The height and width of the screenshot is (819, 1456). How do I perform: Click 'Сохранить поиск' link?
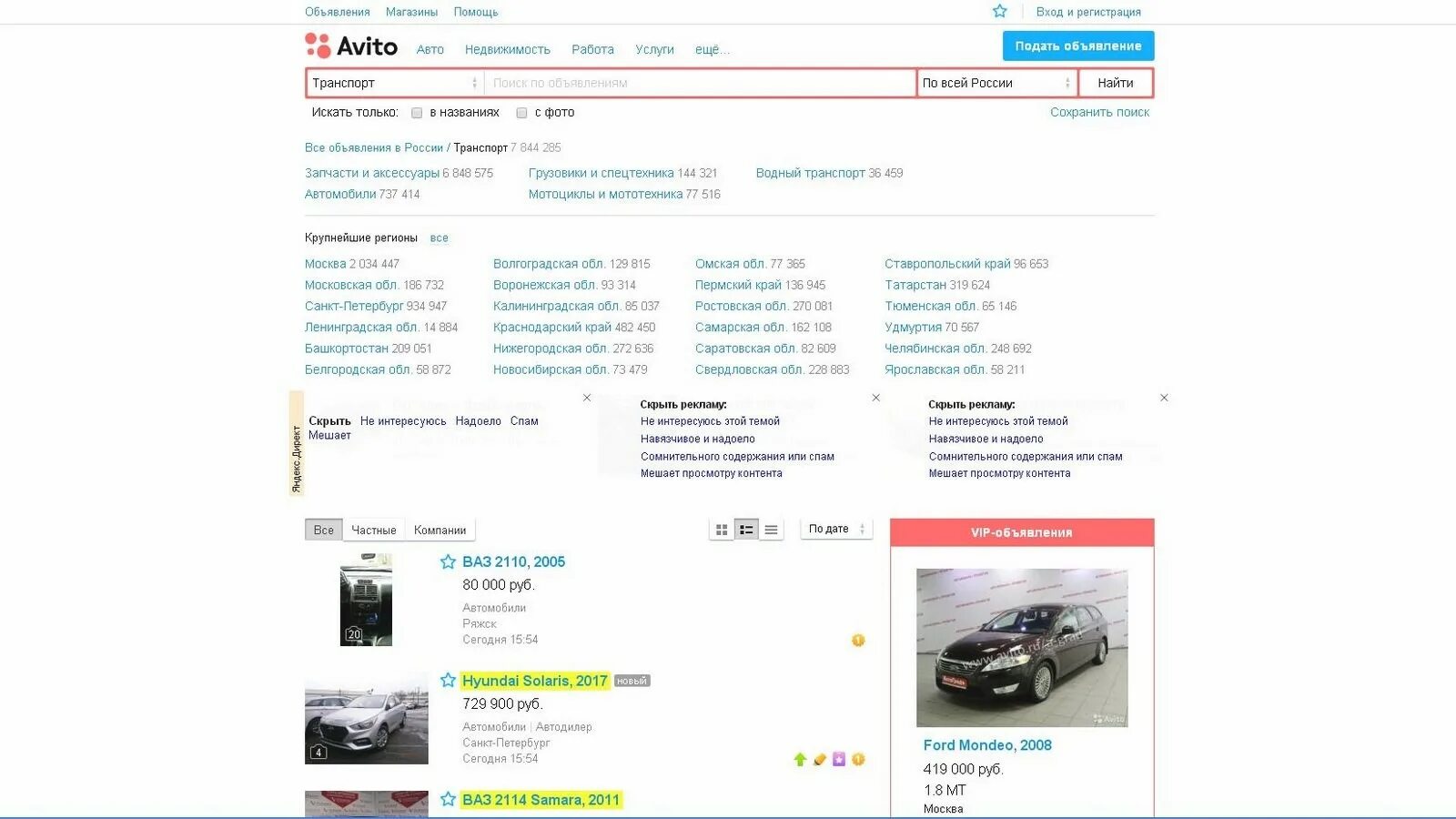click(1099, 112)
